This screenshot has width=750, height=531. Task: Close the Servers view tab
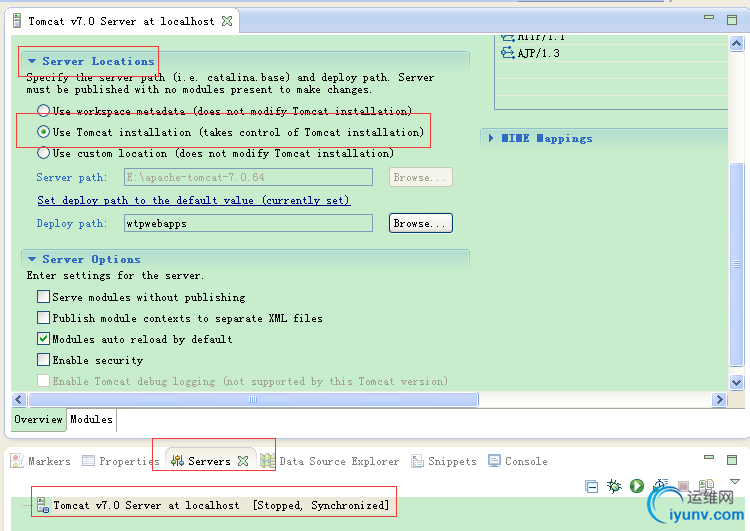point(243,461)
